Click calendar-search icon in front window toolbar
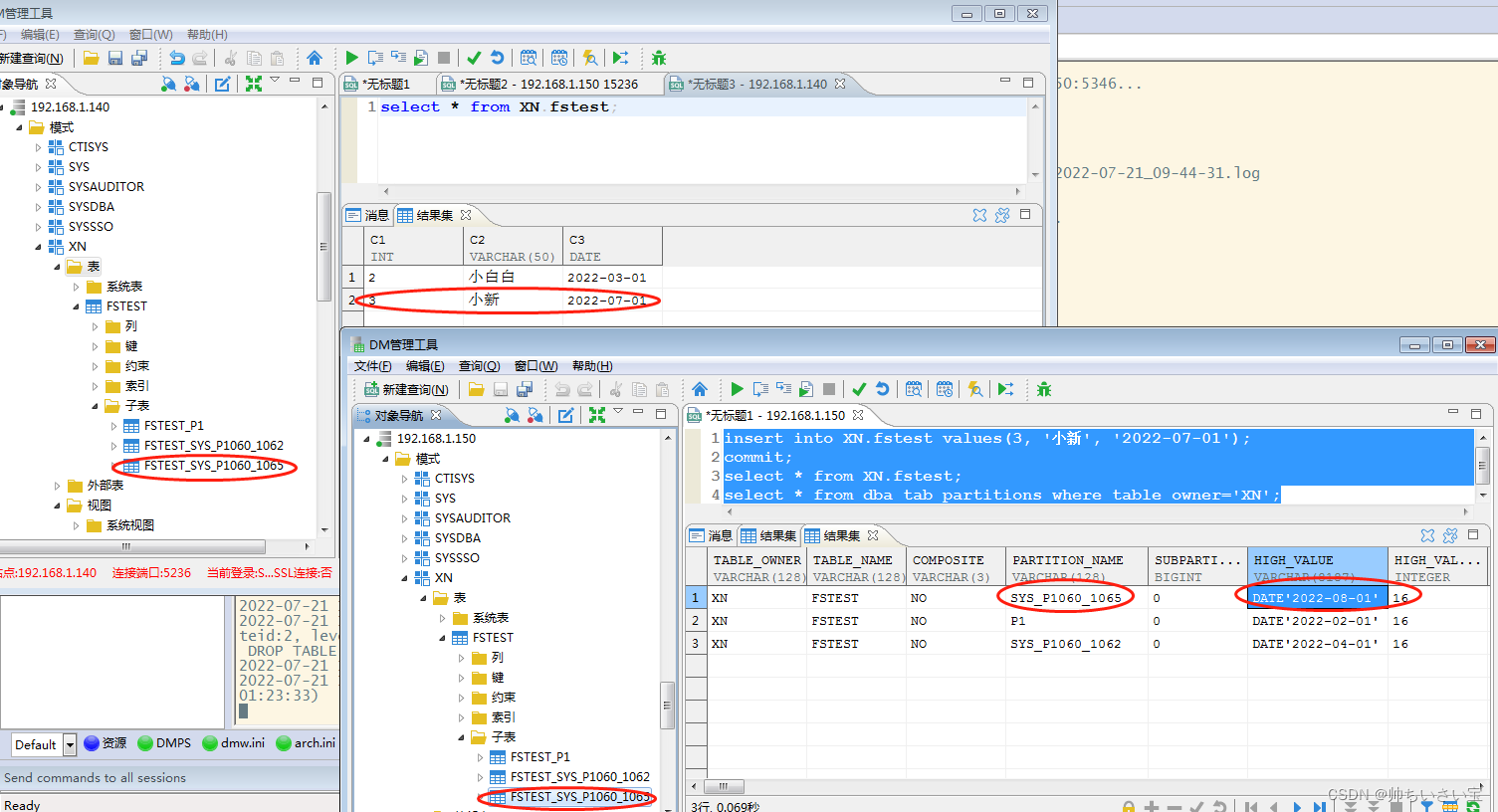The height and width of the screenshot is (812, 1498). 914,389
